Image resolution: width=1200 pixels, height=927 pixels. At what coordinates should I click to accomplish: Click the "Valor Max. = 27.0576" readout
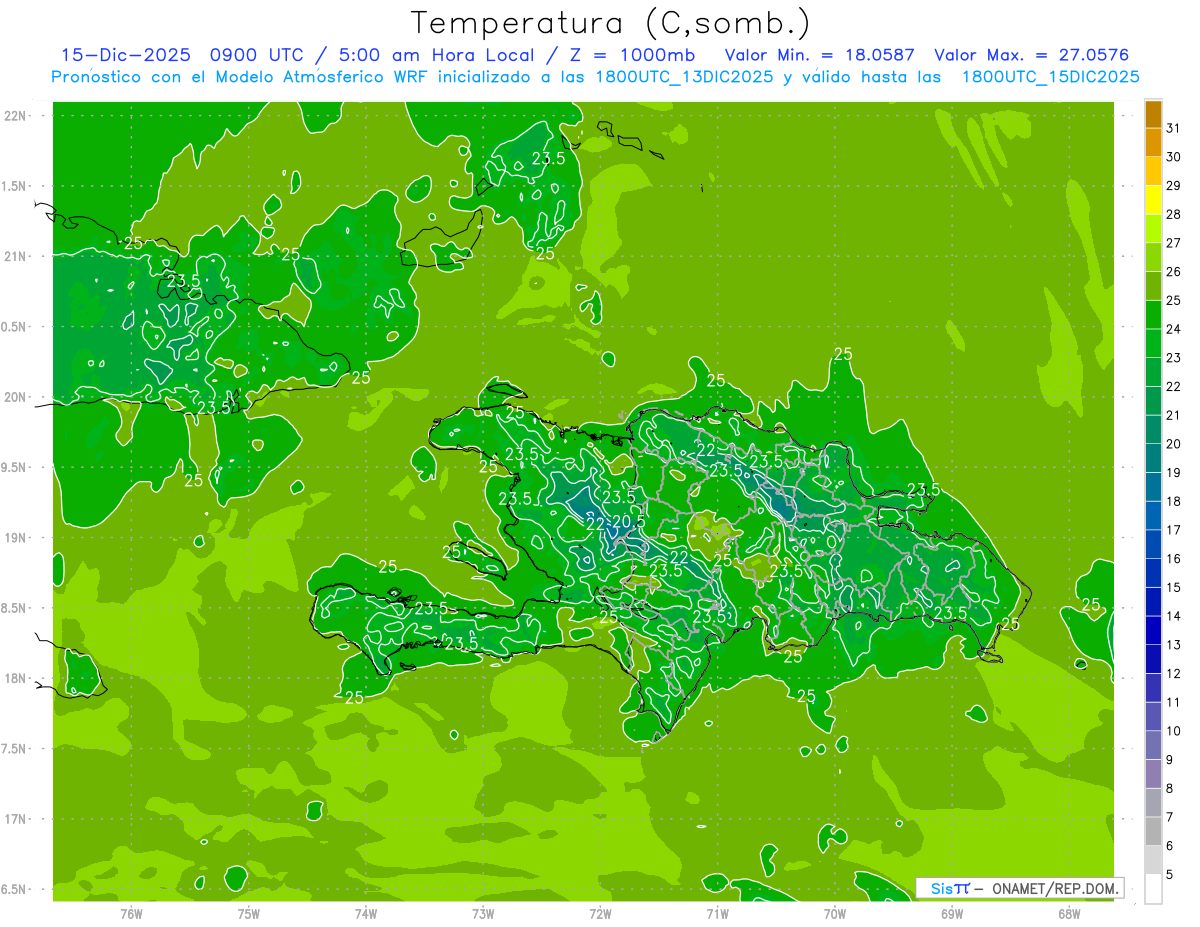1031,55
